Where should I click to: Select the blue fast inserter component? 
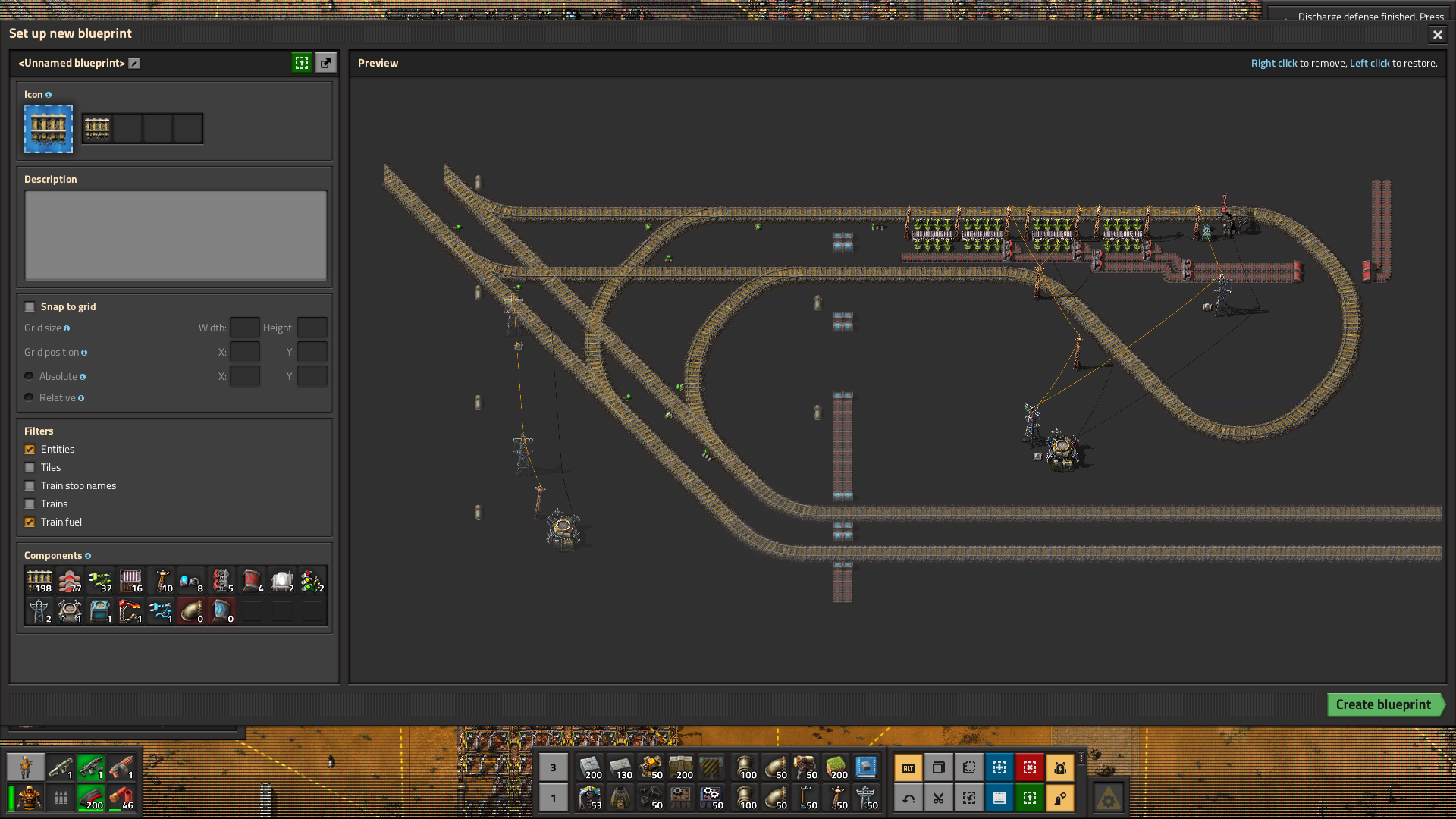tap(161, 611)
